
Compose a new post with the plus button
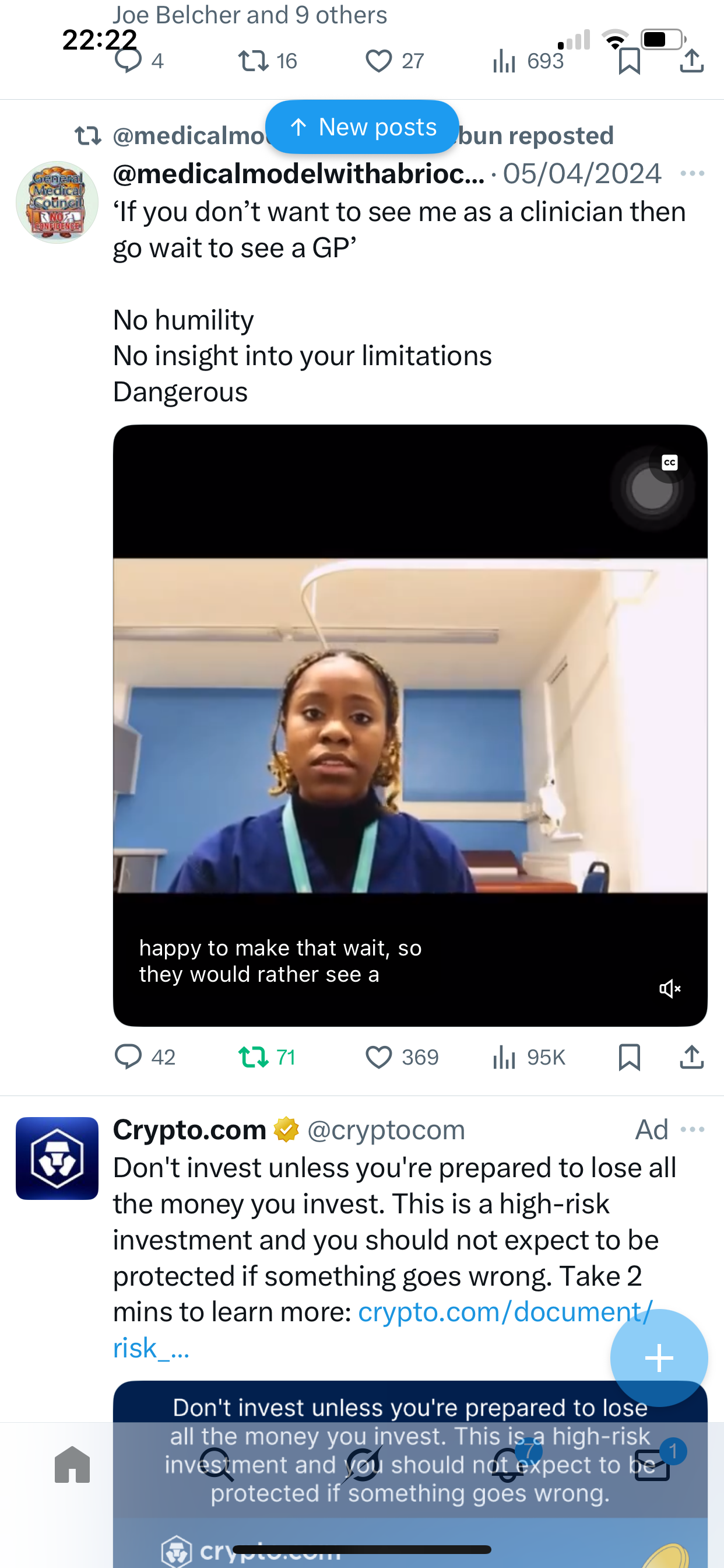pyautogui.click(x=659, y=1358)
